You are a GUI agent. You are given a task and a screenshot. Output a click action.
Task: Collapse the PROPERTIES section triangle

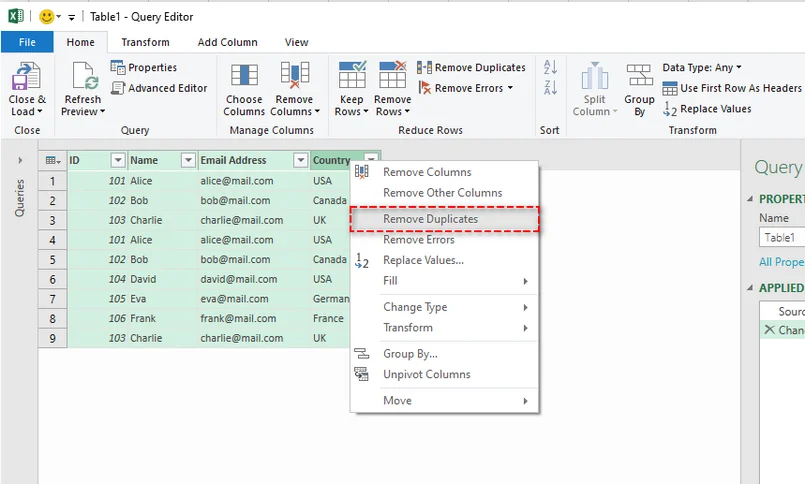(750, 199)
